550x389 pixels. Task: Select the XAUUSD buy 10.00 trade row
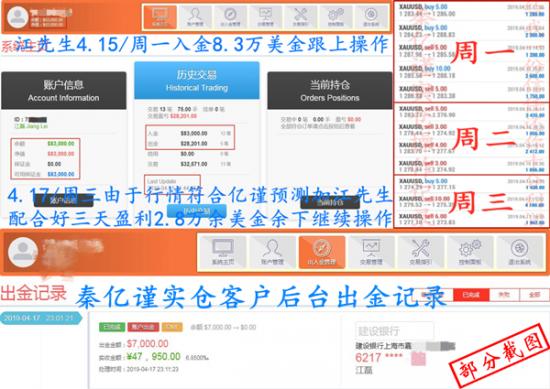471,72
